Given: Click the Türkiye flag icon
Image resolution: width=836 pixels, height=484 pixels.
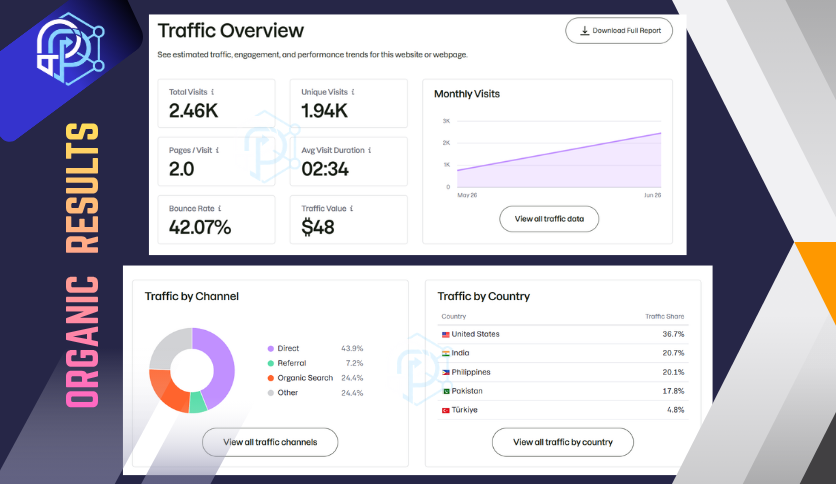Looking at the screenshot, I should coord(446,410).
